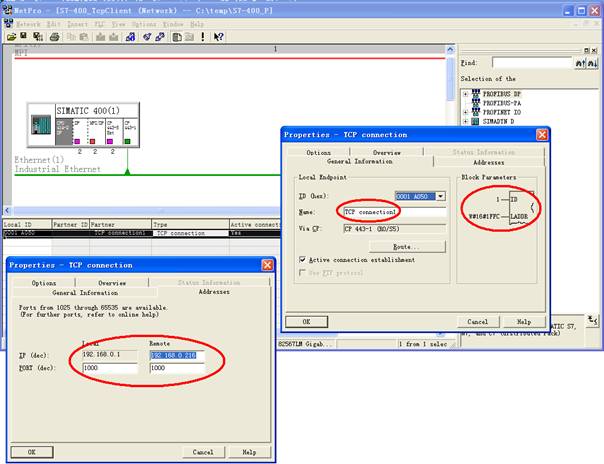
Task: Click the Print toolbar icon
Action: click(54, 37)
